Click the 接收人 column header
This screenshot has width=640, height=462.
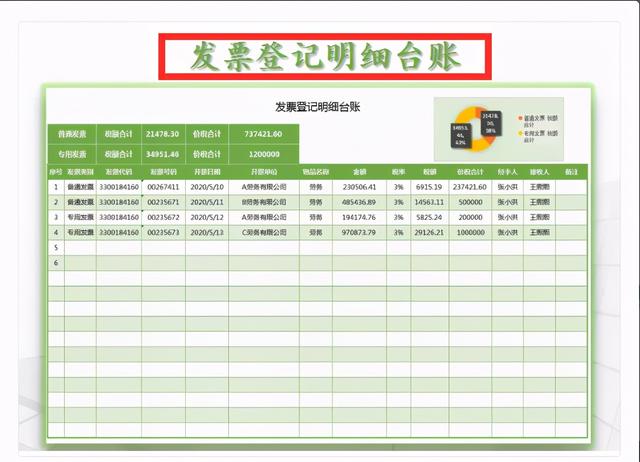(x=539, y=172)
